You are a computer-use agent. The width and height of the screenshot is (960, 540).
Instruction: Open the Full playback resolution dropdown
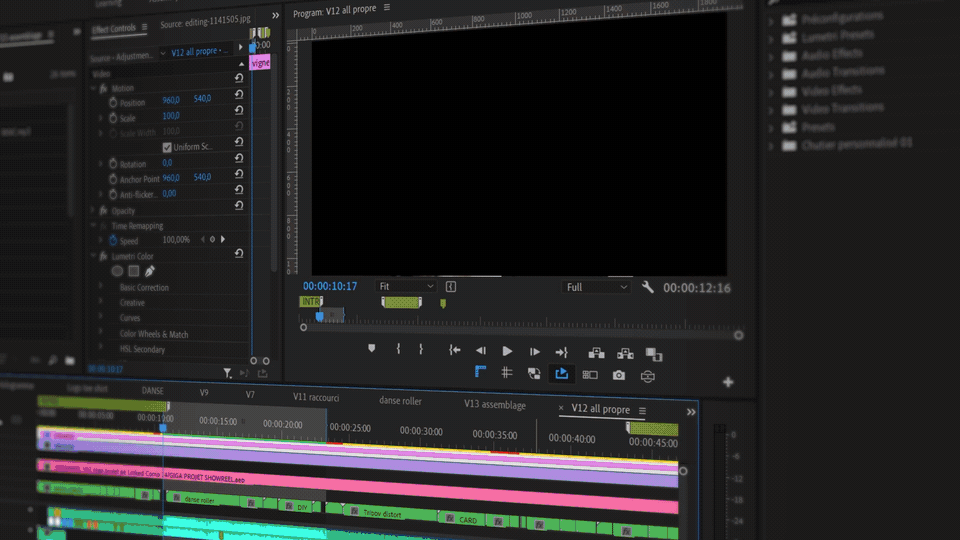coord(596,287)
